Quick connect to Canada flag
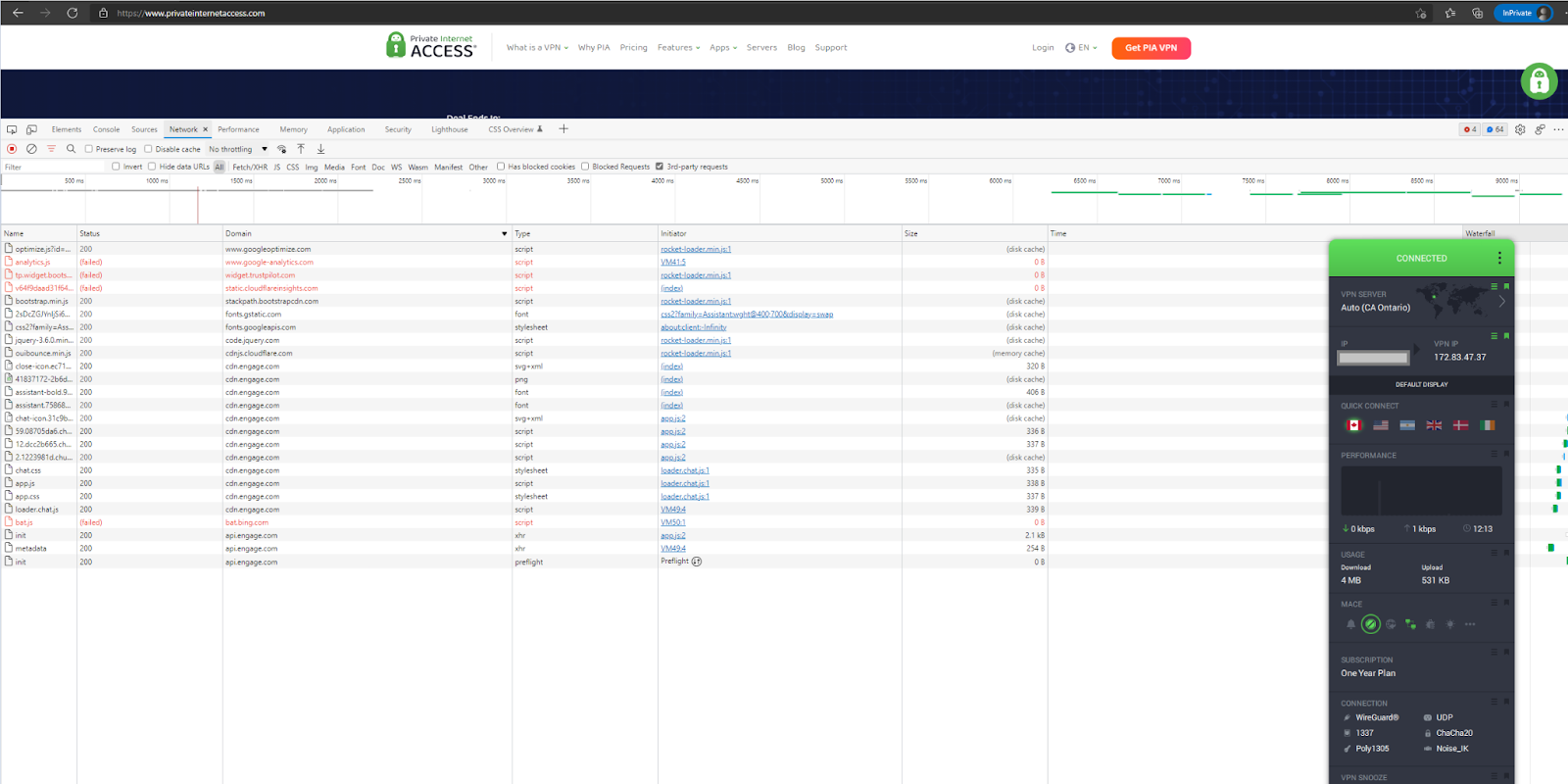This screenshot has width=1568, height=784. (1354, 425)
